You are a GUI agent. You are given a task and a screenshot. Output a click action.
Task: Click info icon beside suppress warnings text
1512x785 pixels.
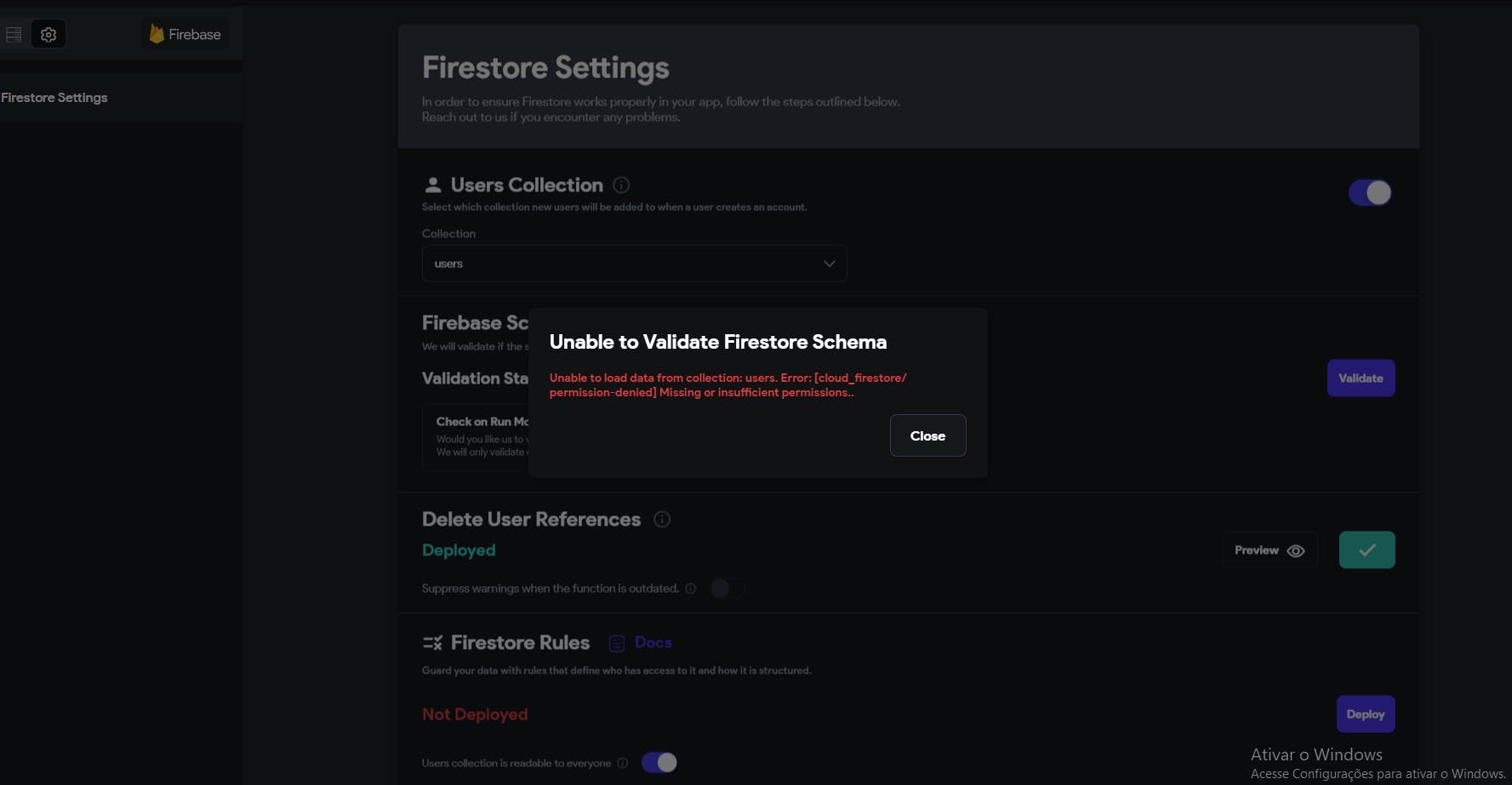691,589
